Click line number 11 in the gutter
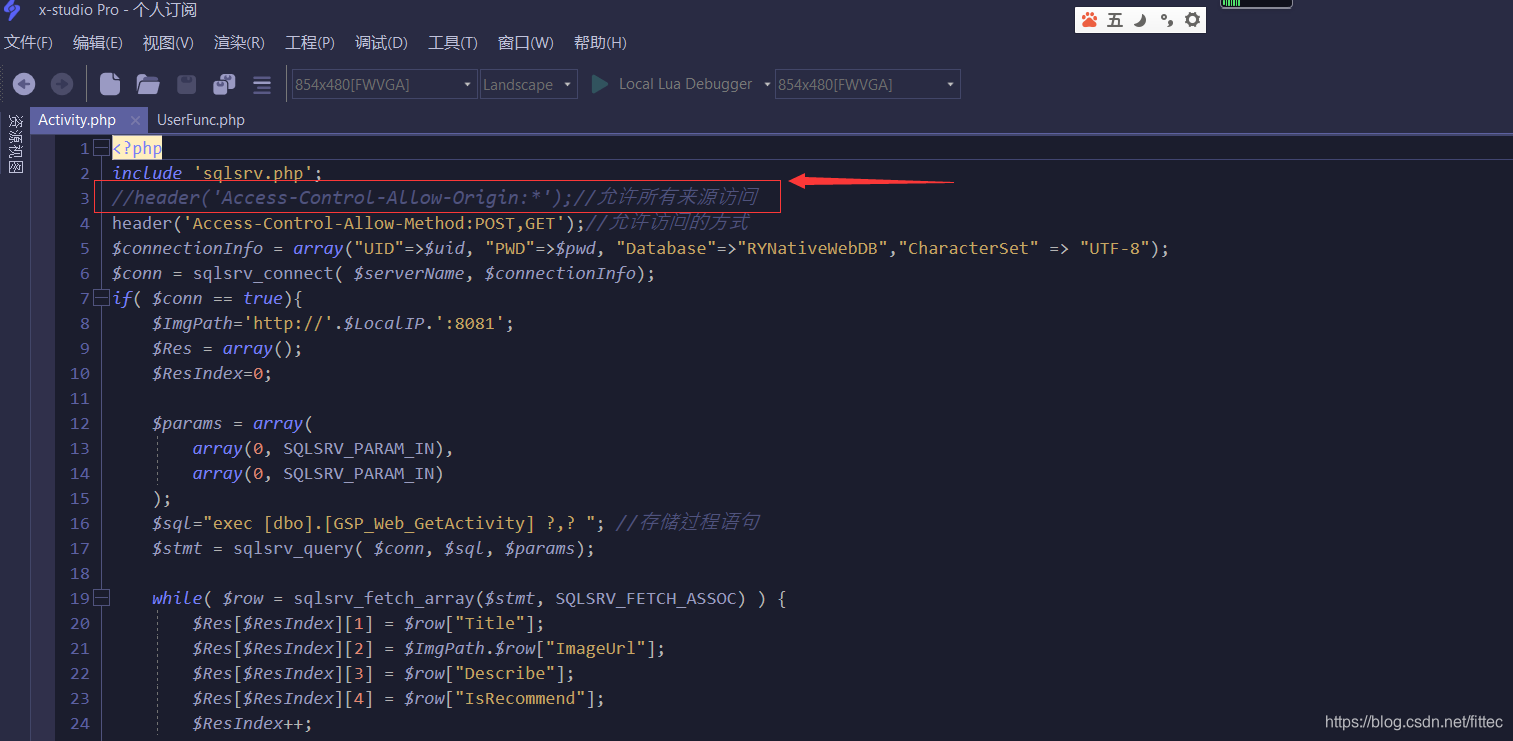Screen dimensions: 1513x741 tap(80, 398)
